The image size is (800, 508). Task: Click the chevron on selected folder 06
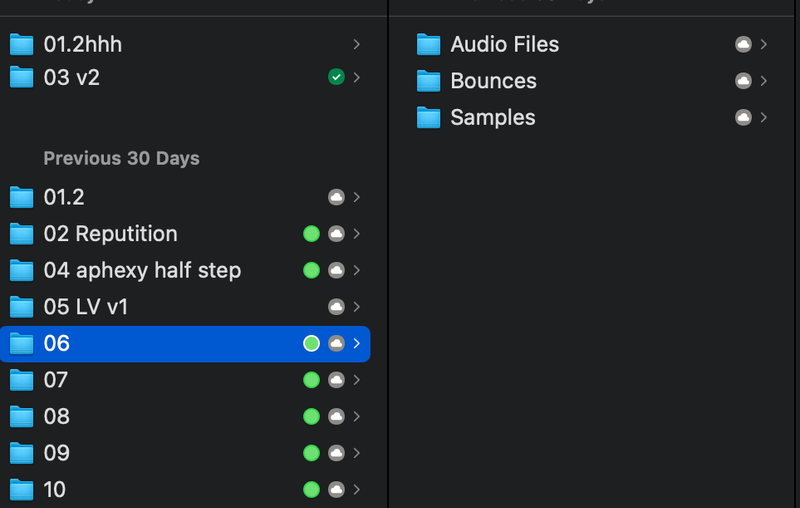click(357, 343)
